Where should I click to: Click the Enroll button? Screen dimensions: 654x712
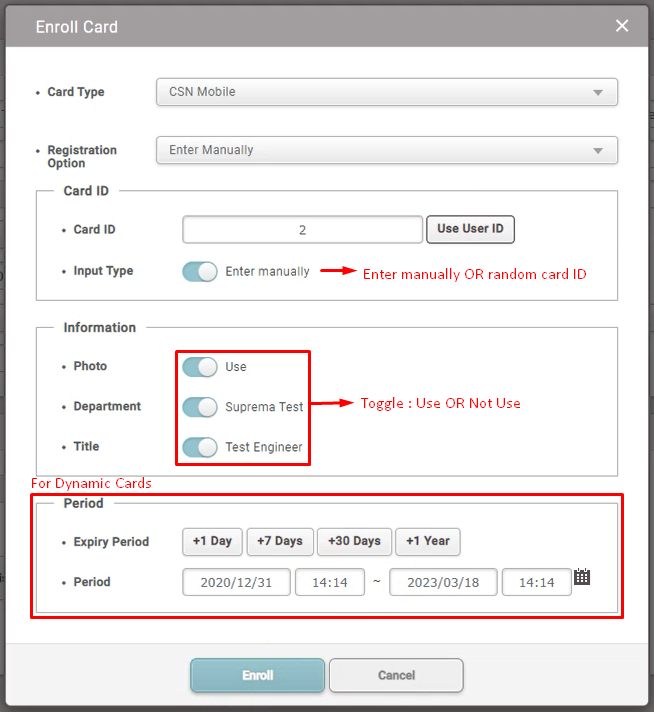coord(257,675)
